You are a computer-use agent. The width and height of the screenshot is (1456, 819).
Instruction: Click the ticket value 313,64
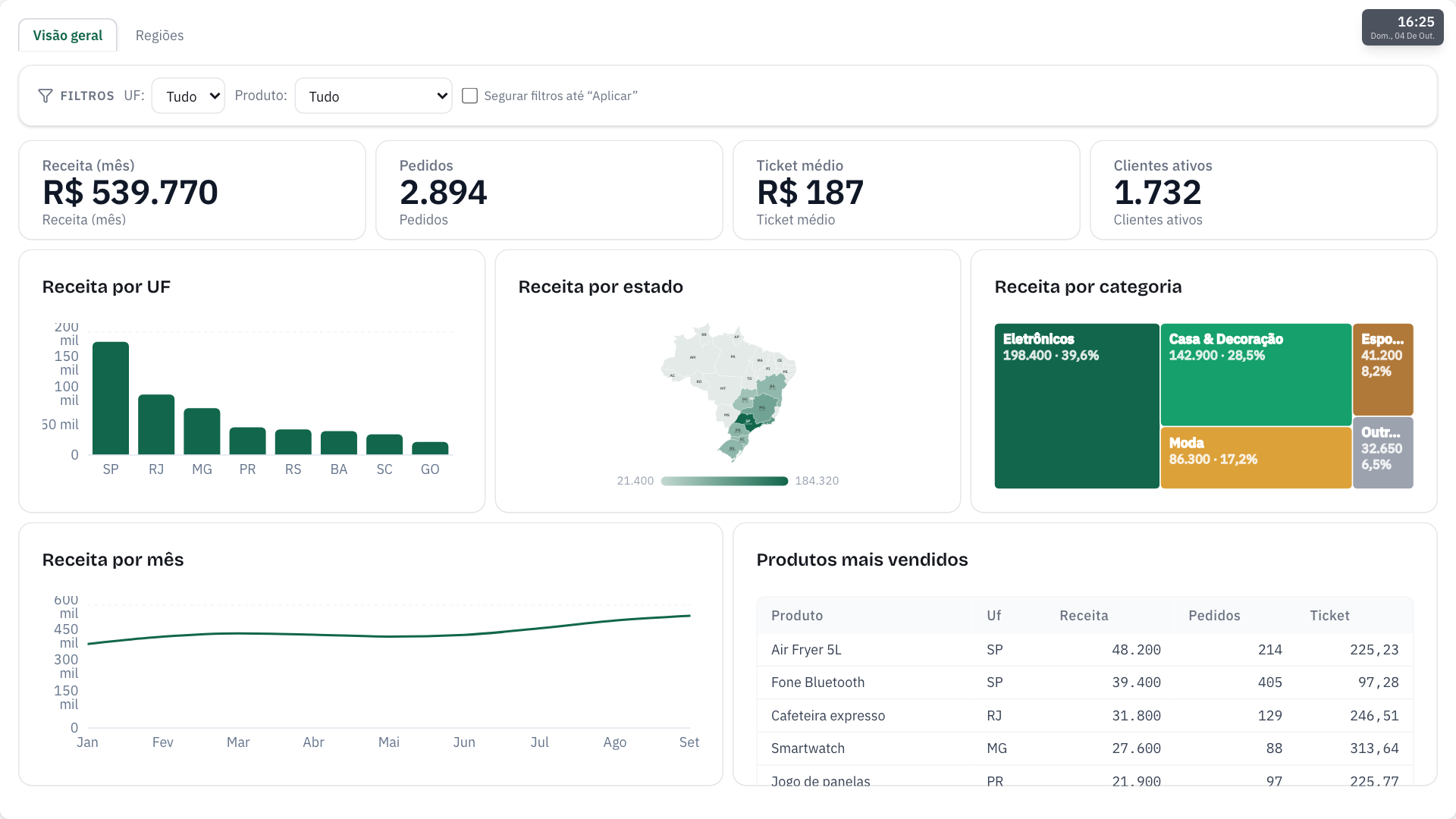pyautogui.click(x=1374, y=748)
